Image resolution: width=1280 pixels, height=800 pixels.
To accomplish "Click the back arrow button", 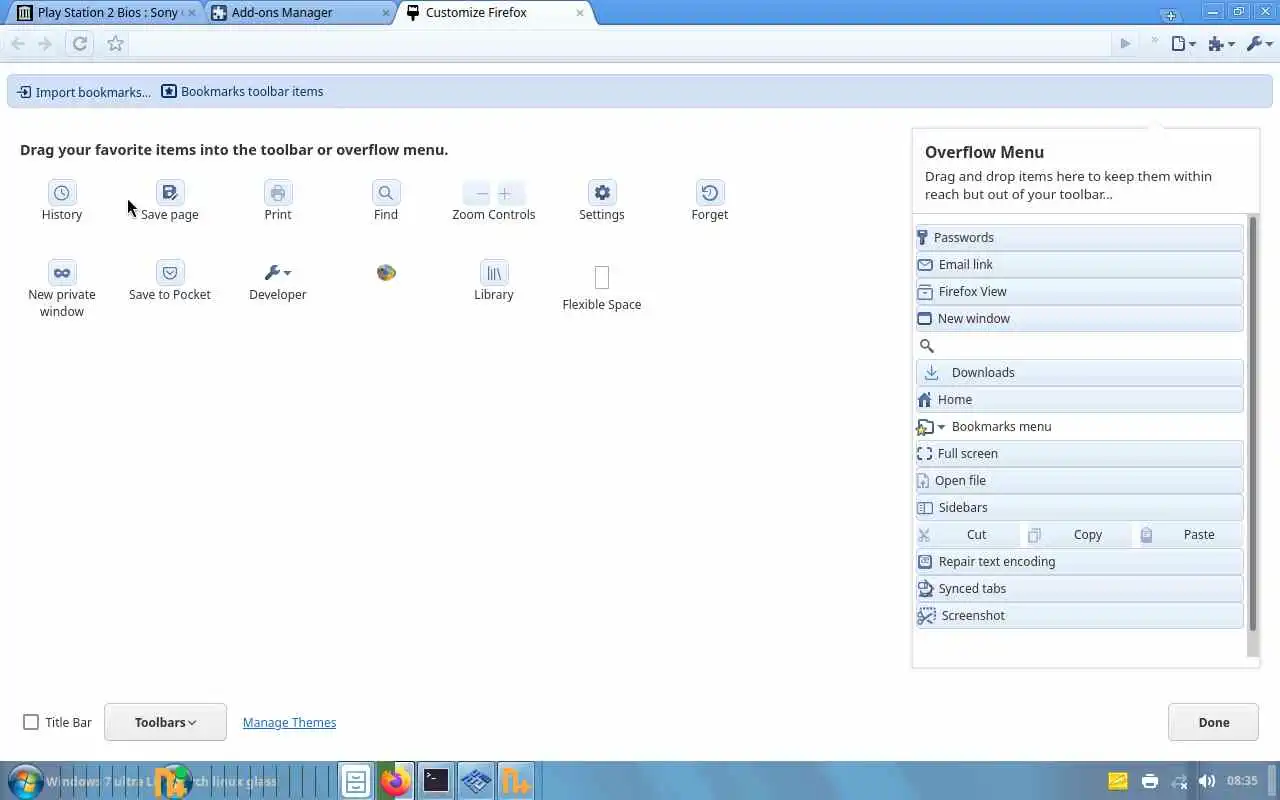I will (18, 43).
